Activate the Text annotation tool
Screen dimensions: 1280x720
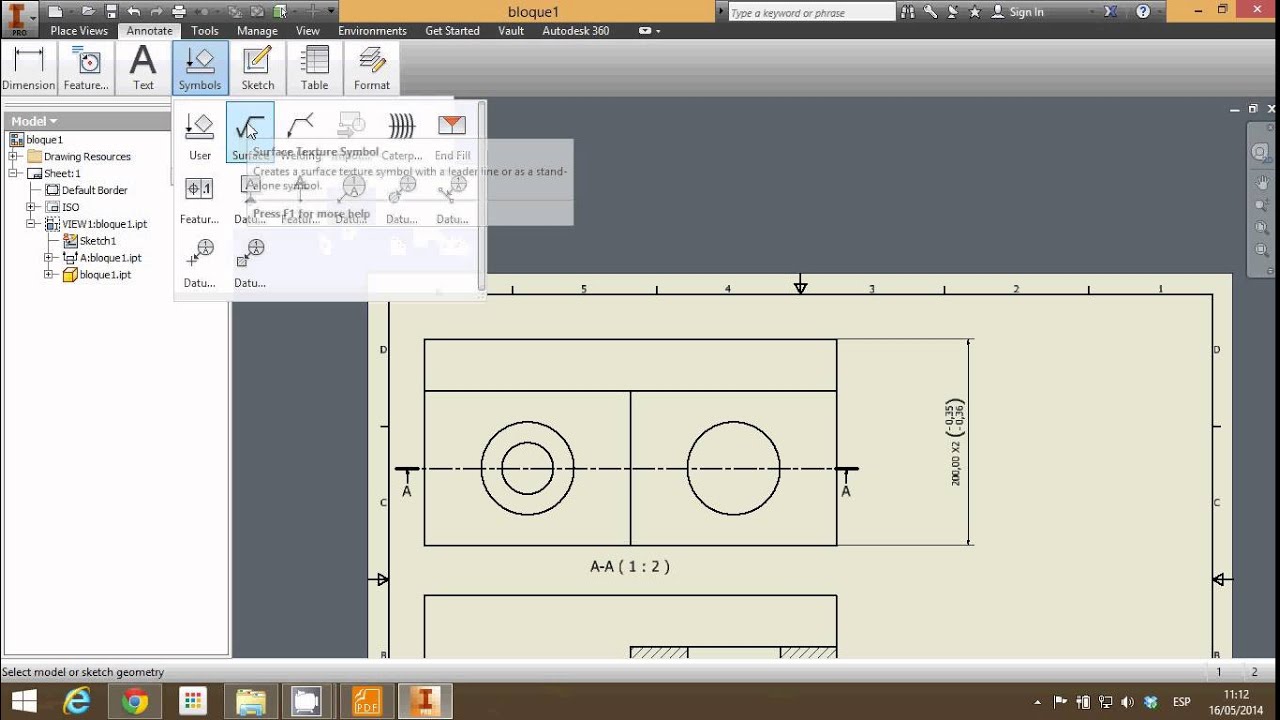tap(143, 68)
